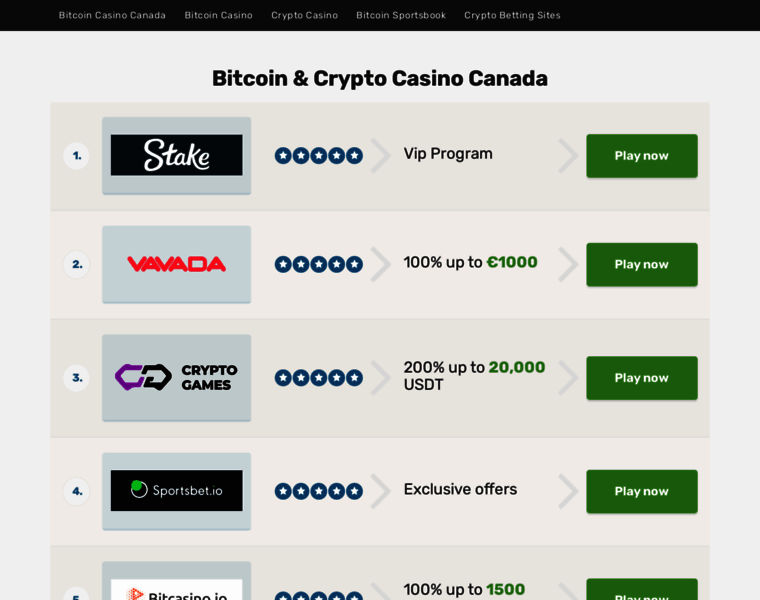The width and height of the screenshot is (760, 600).
Task: Open the Crypto Games logo
Action: pos(176,378)
